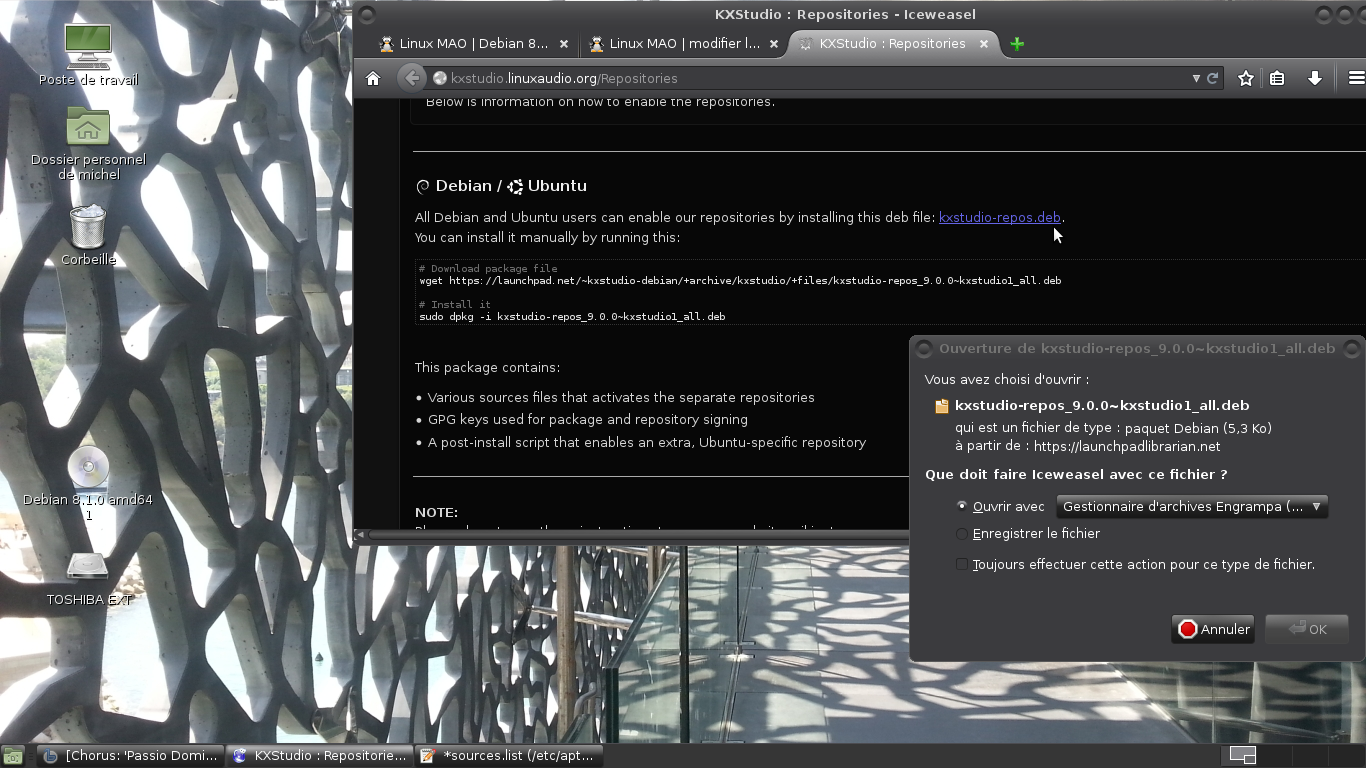Click the window menu button of Iceweasel
Screen dimensions: 1366x768
(366, 14)
